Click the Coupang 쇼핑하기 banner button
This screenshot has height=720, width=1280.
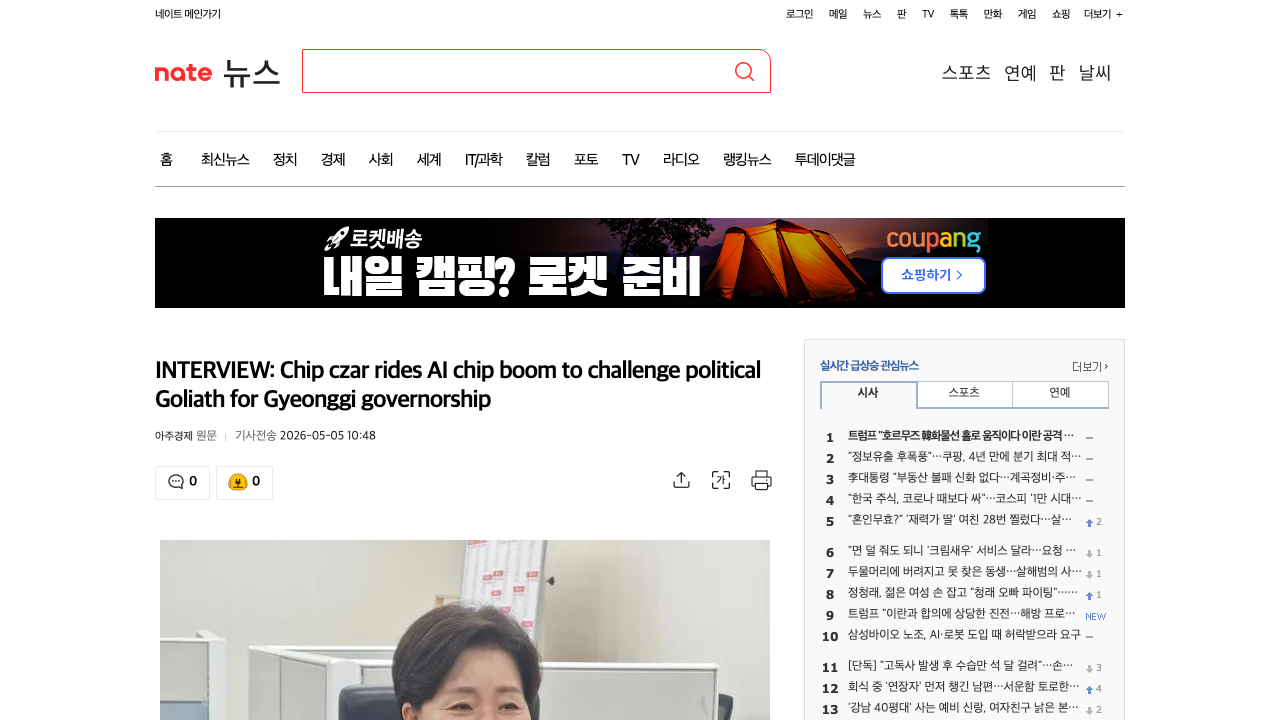pos(933,275)
